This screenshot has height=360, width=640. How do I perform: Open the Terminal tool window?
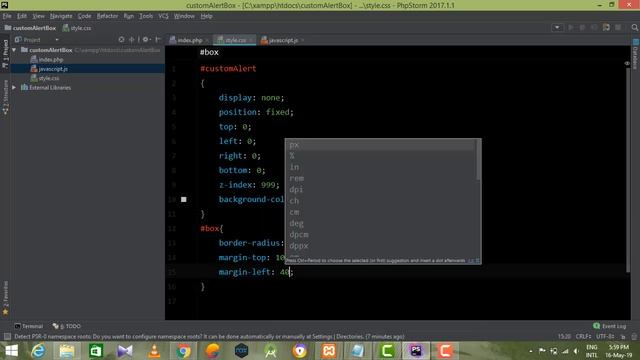point(29,326)
